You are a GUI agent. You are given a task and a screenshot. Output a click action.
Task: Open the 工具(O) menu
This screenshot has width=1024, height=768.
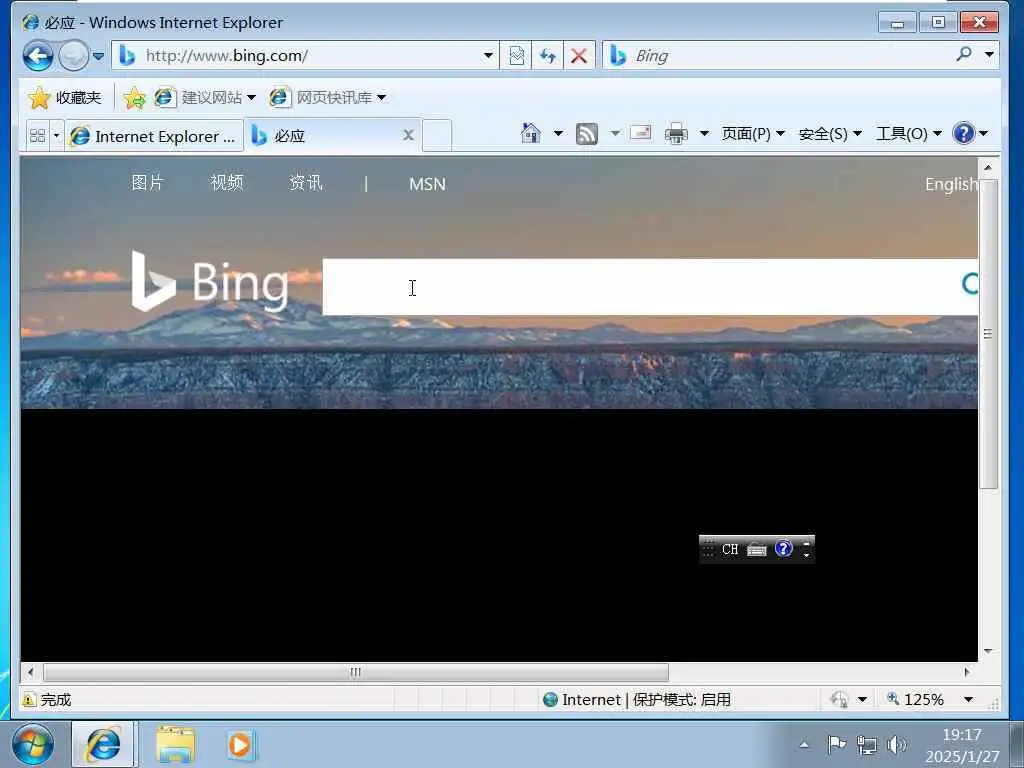pyautogui.click(x=908, y=133)
